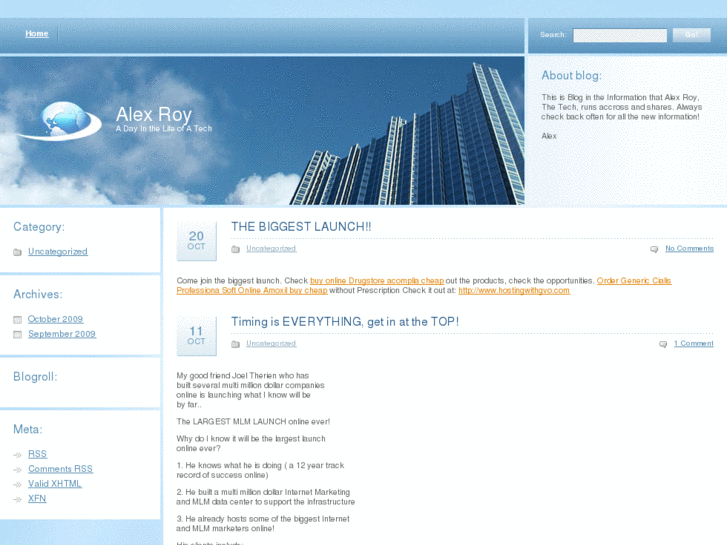
Task: Click the Blogroll: sidebar heading
Action: pos(35,377)
